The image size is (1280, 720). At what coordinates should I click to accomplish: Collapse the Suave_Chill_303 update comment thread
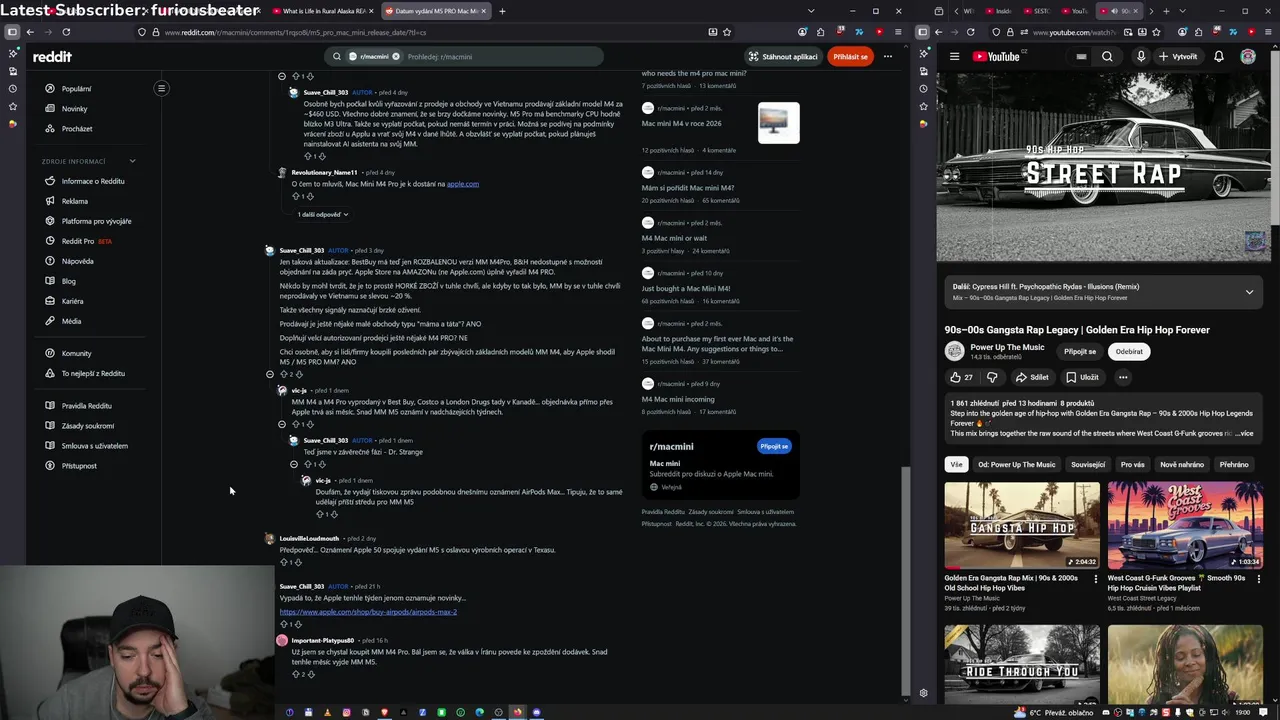(270, 374)
